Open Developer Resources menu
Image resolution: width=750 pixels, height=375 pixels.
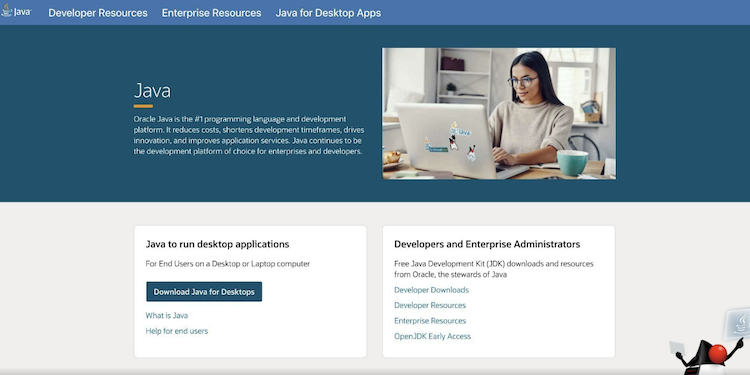(x=98, y=13)
